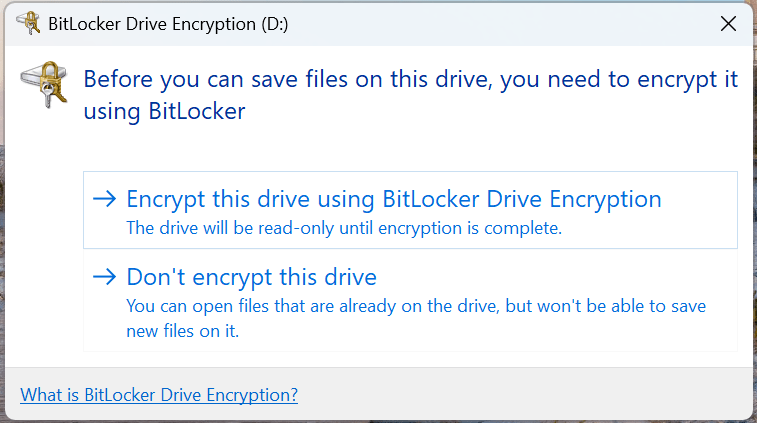Screen dimensions: 757x423
Task: Open the What is BitLocker Drive Encryption link
Action: pyautogui.click(x=159, y=394)
